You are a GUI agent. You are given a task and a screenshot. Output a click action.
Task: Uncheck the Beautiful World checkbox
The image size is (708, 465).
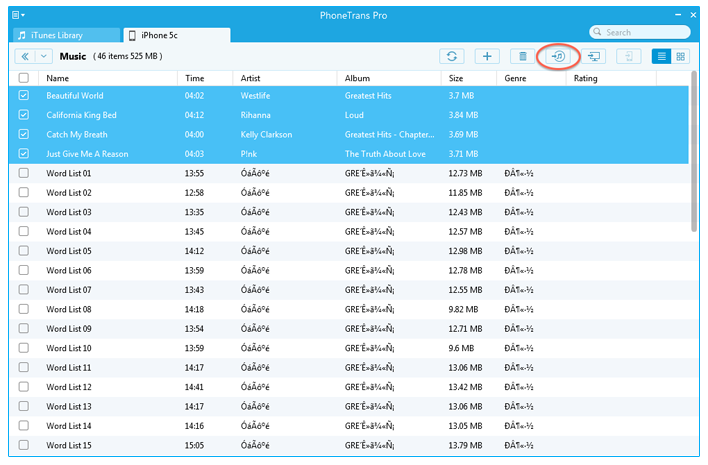(24, 96)
